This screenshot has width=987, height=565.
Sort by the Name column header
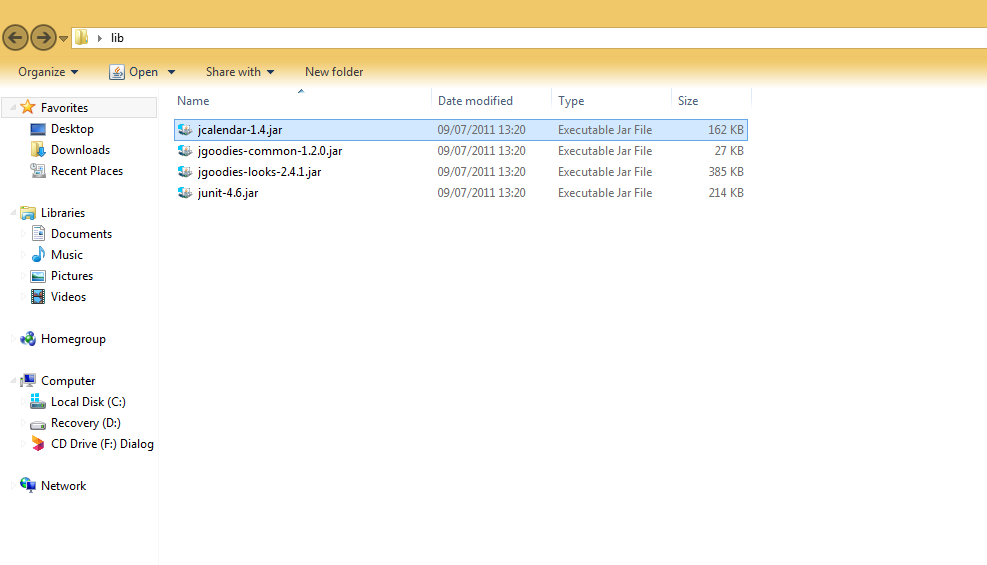pyautogui.click(x=193, y=101)
